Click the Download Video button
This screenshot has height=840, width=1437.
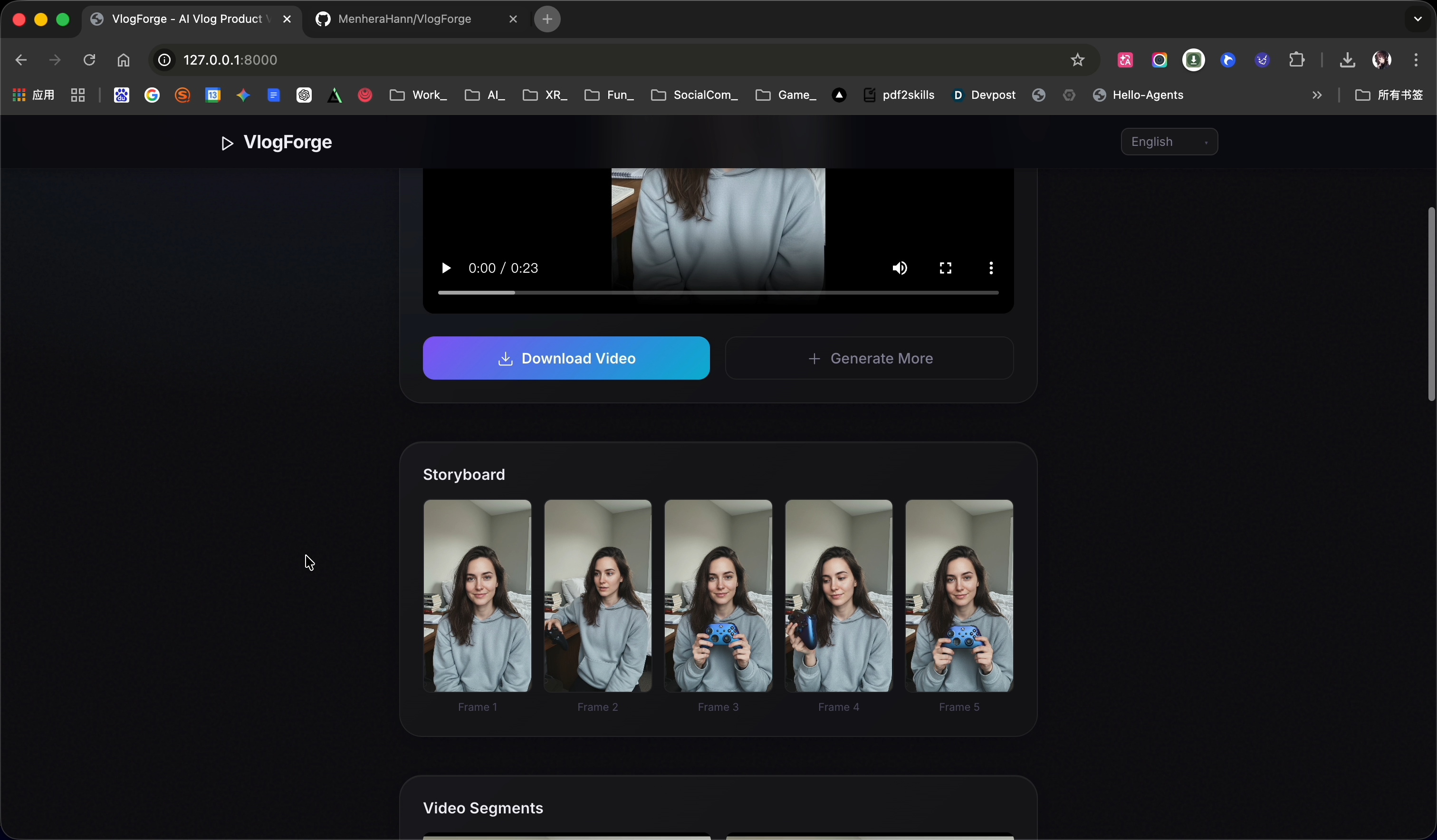pyautogui.click(x=566, y=358)
